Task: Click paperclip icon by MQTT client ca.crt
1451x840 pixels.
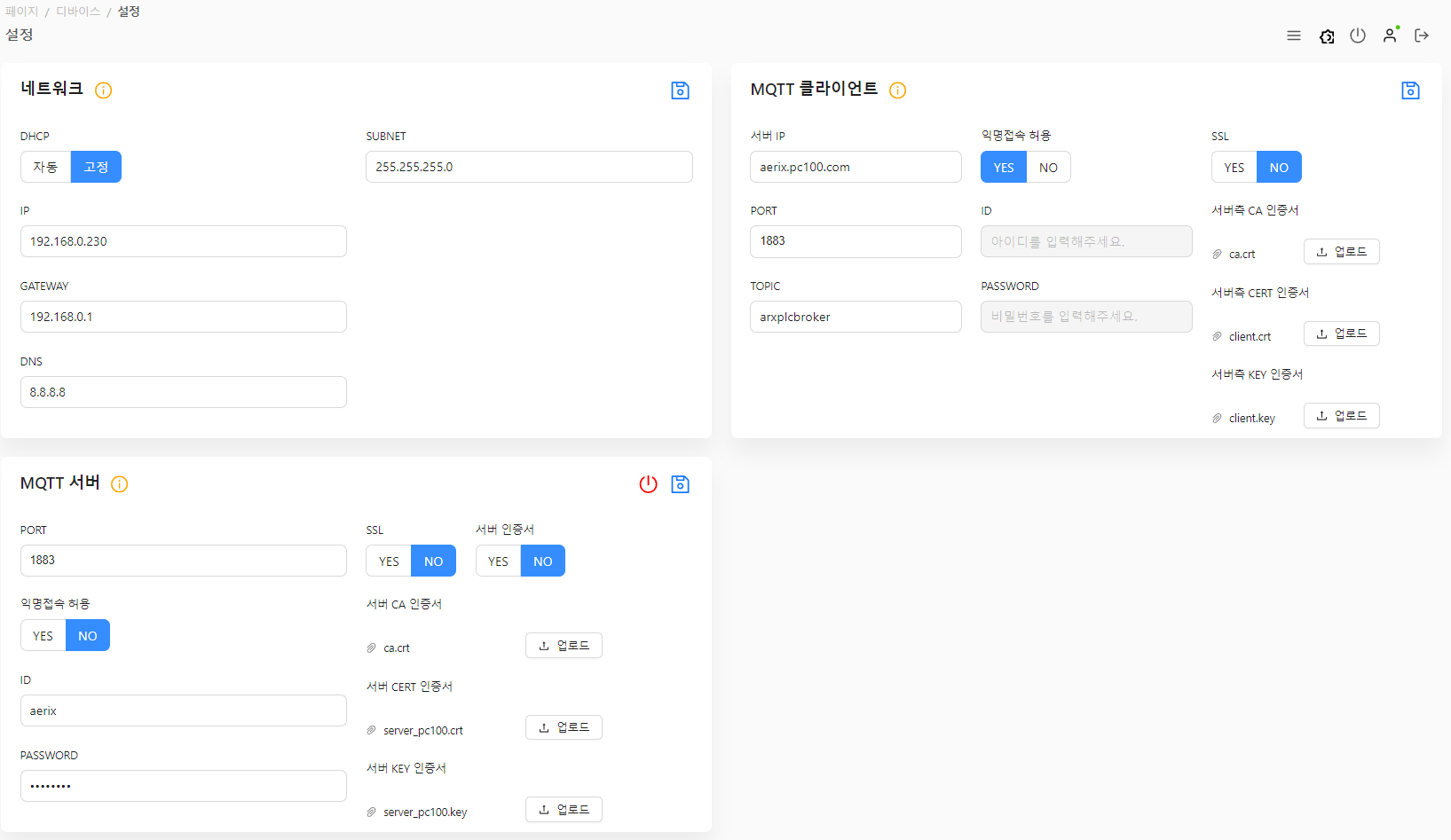Action: click(1218, 255)
